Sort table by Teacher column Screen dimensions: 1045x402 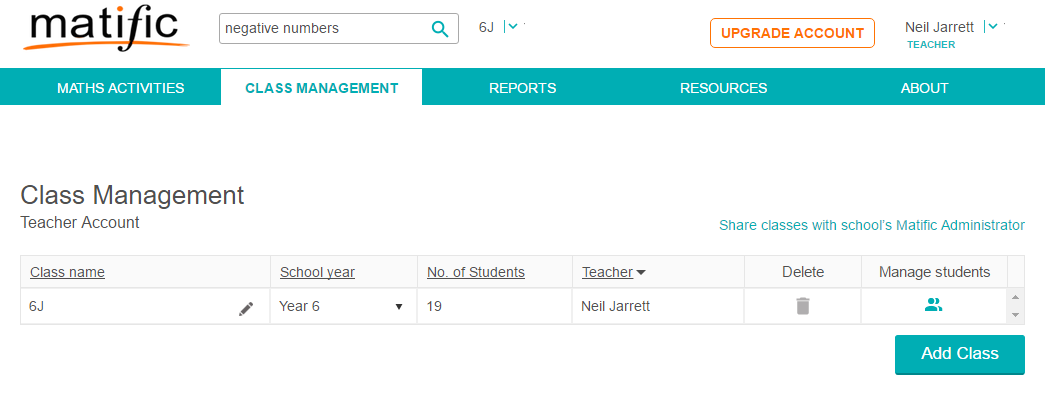click(x=613, y=272)
